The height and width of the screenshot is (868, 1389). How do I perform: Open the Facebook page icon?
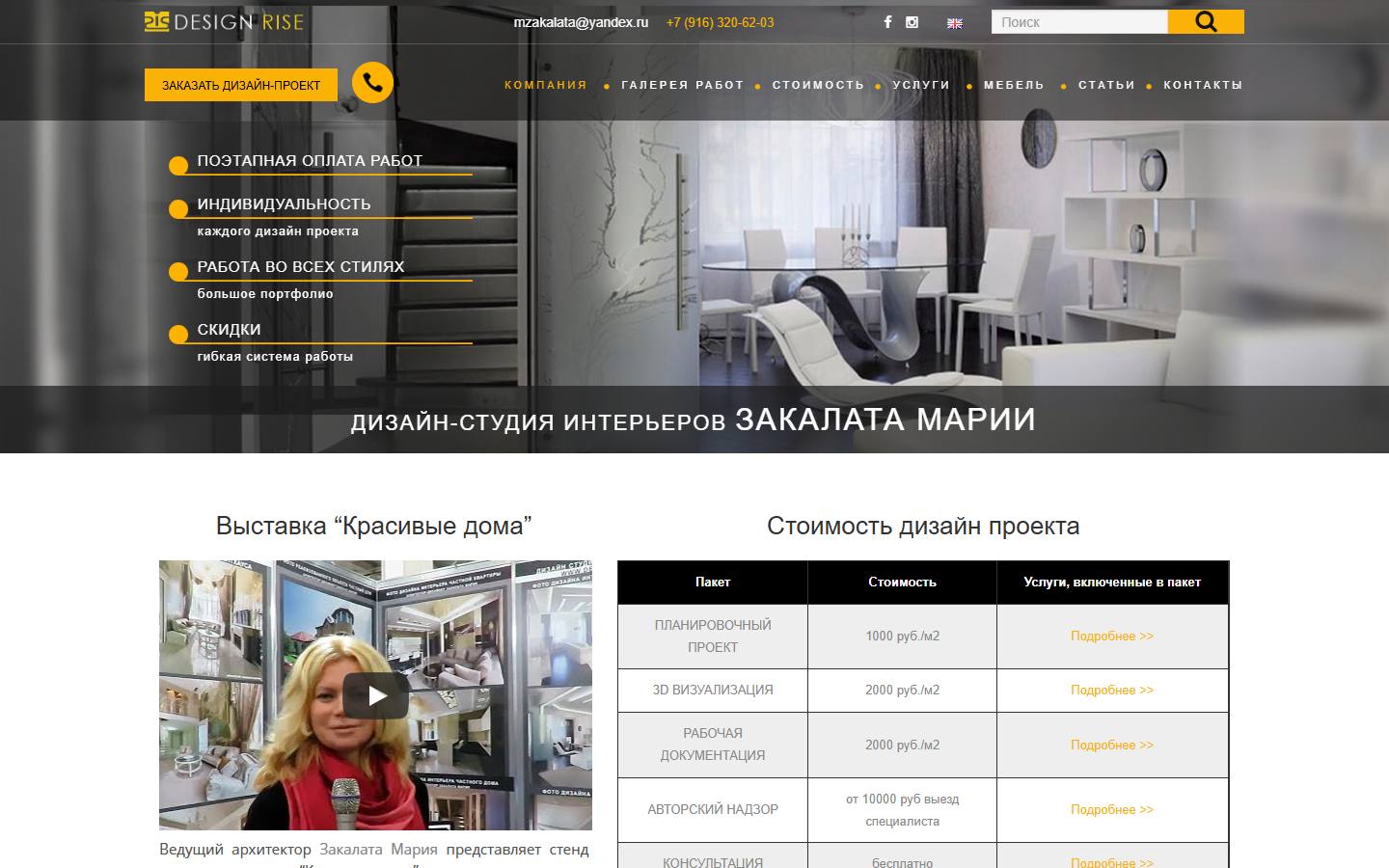(x=887, y=22)
